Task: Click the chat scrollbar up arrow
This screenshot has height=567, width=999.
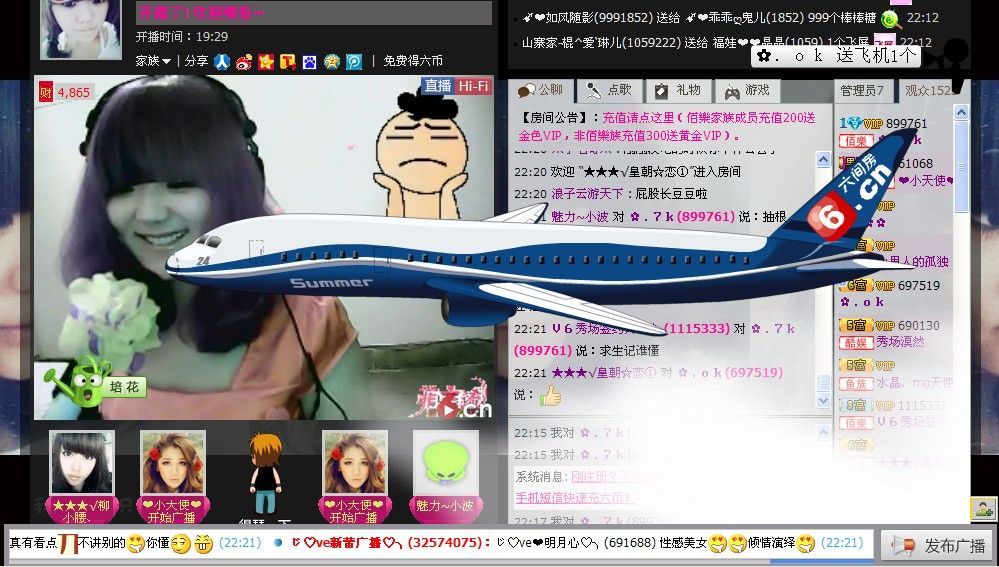Action: pyautogui.click(x=823, y=159)
